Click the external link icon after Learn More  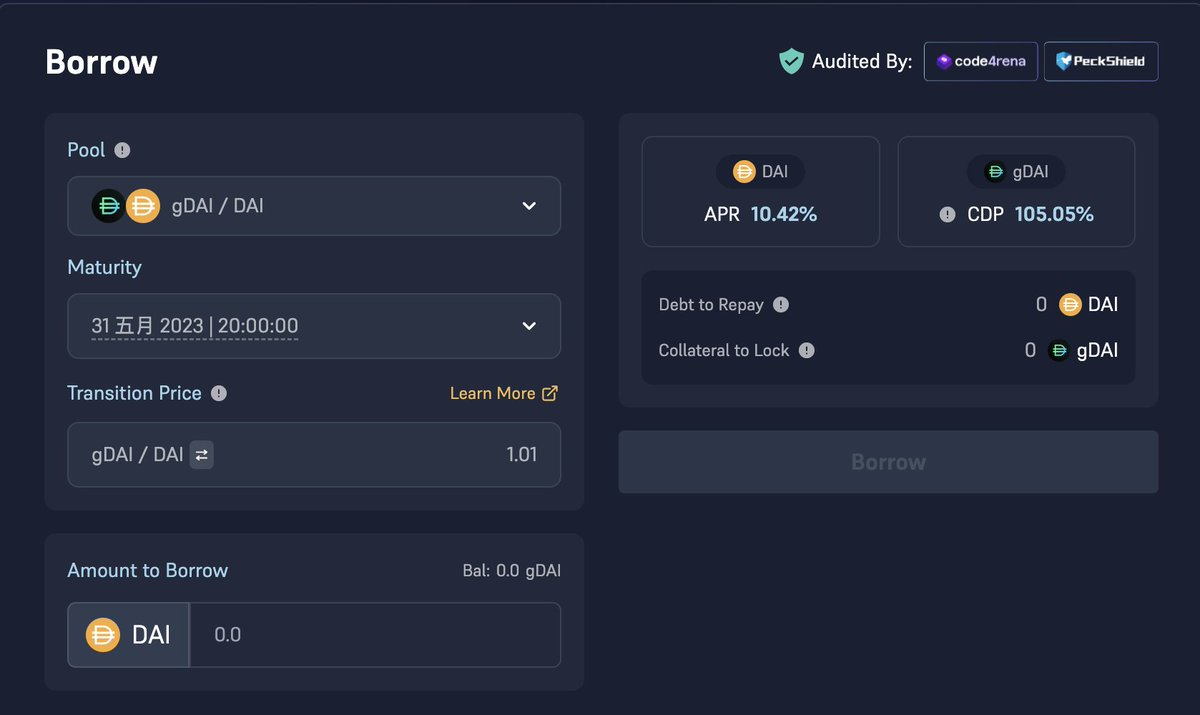point(549,393)
